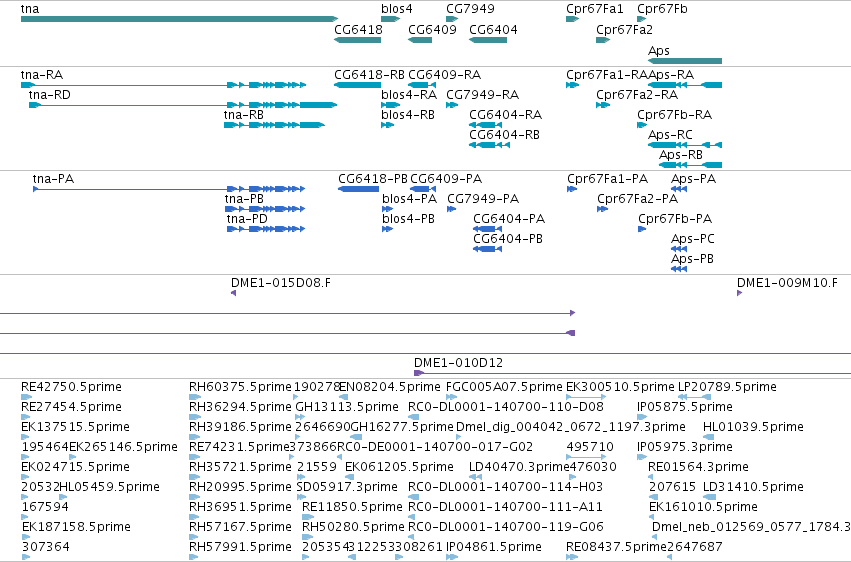
Task: Select the tna-PB protein label
Action: [244, 199]
